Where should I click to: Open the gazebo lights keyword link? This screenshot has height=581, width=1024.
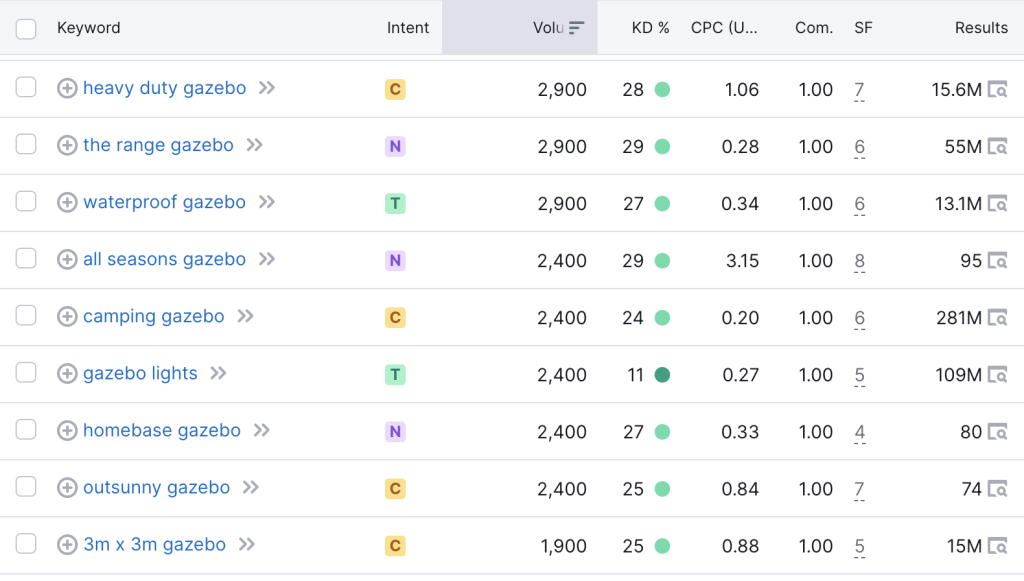tap(140, 373)
